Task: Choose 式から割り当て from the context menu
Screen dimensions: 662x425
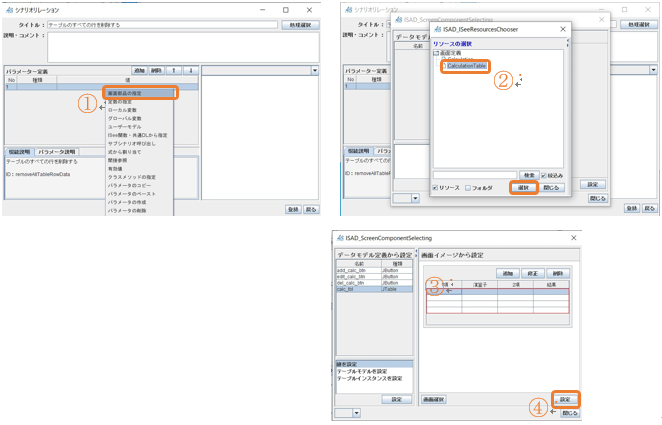Action: (x=139, y=152)
